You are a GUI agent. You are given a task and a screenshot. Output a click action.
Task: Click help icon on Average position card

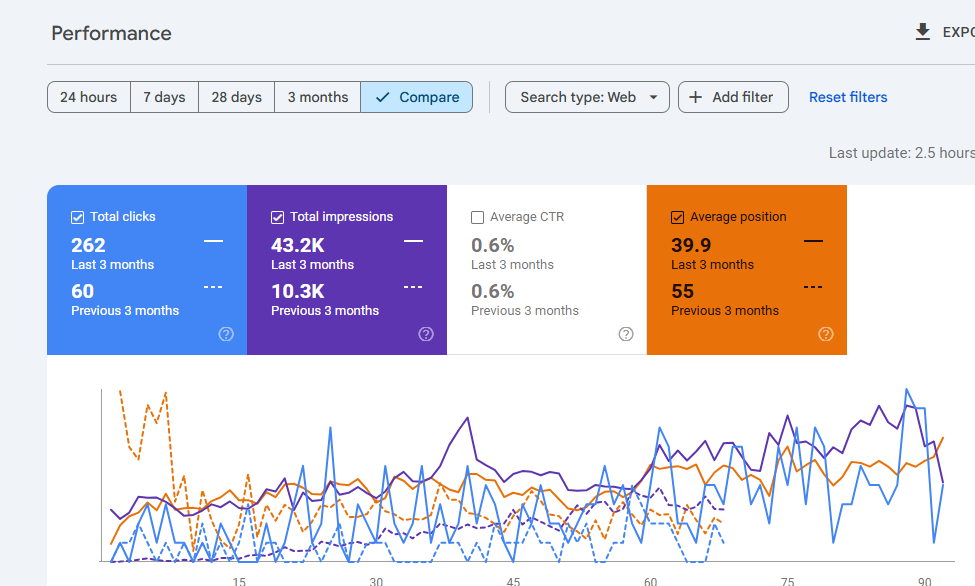pyautogui.click(x=826, y=334)
